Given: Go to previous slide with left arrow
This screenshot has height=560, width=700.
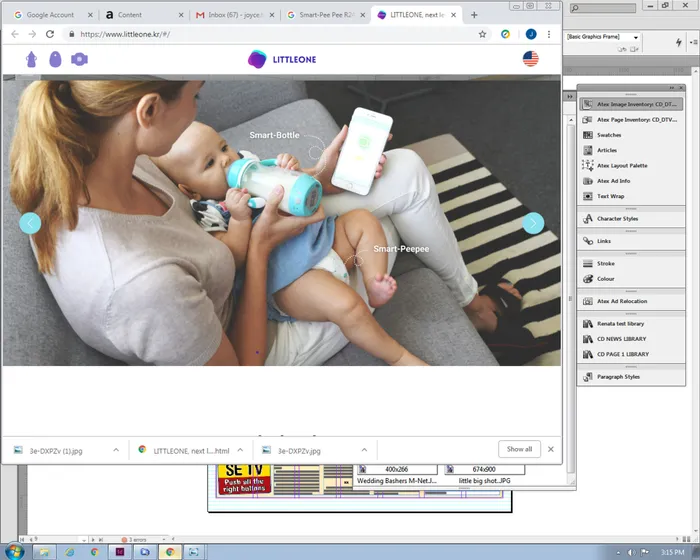Looking at the screenshot, I should (x=30, y=223).
